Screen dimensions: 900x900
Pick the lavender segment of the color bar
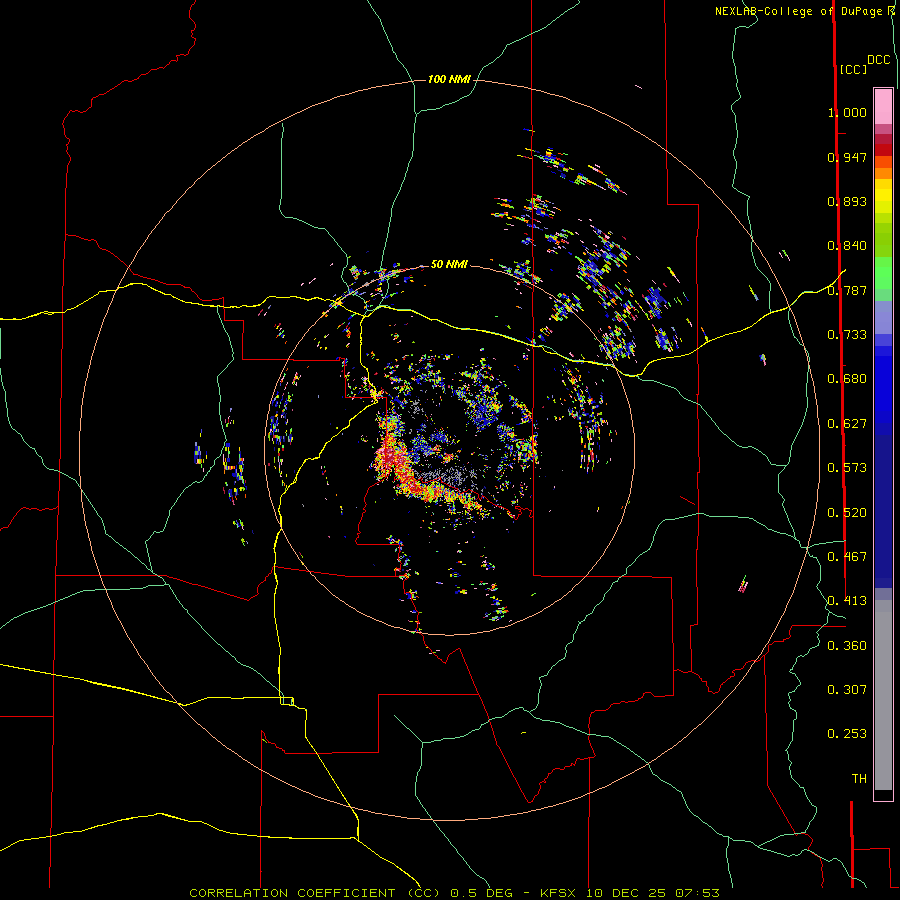[x=883, y=317]
